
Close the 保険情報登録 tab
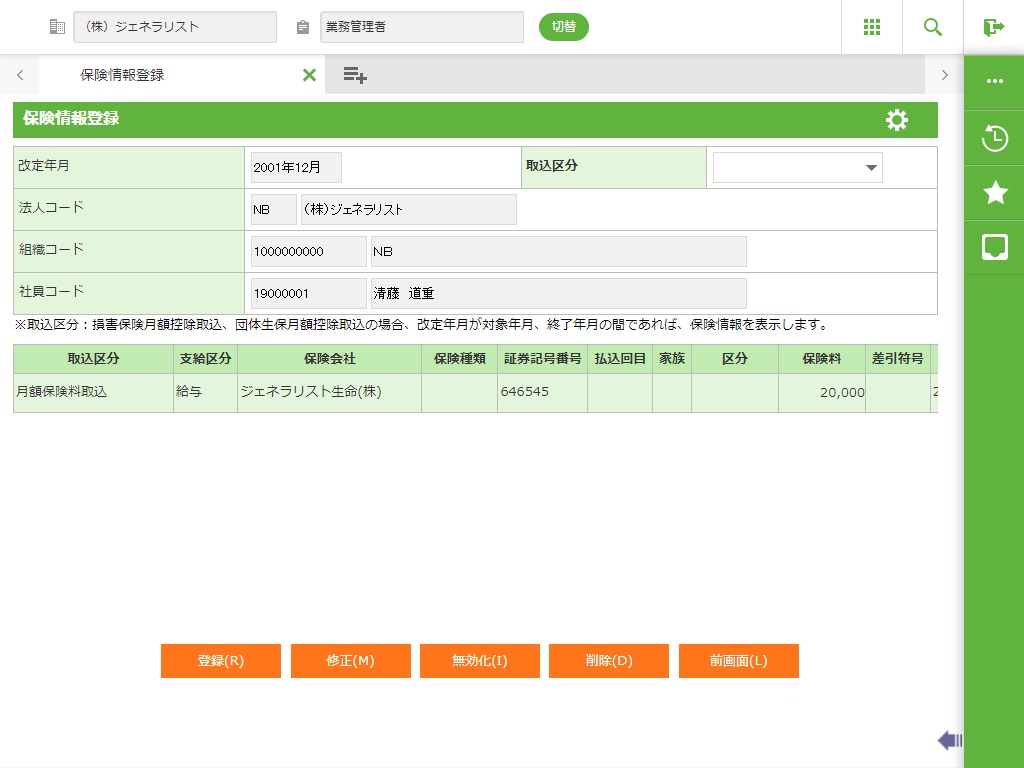click(309, 75)
